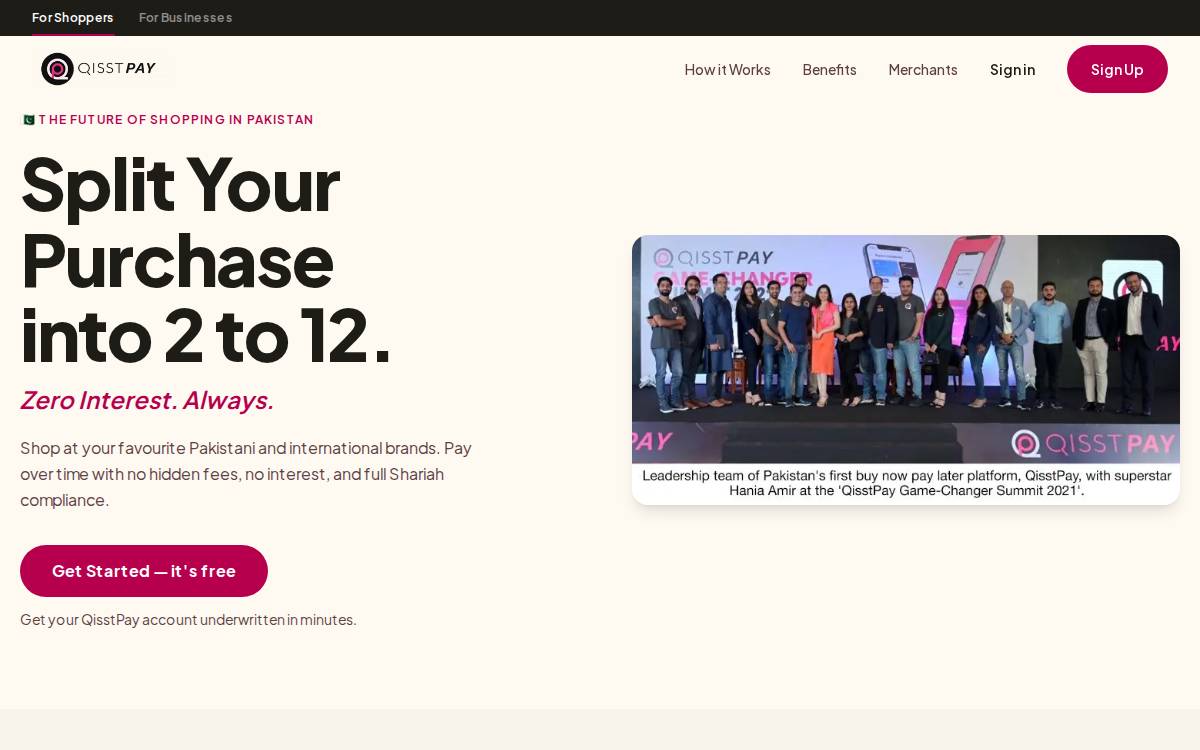Click the Sign Up button
Image resolution: width=1200 pixels, height=750 pixels.
tap(1117, 69)
